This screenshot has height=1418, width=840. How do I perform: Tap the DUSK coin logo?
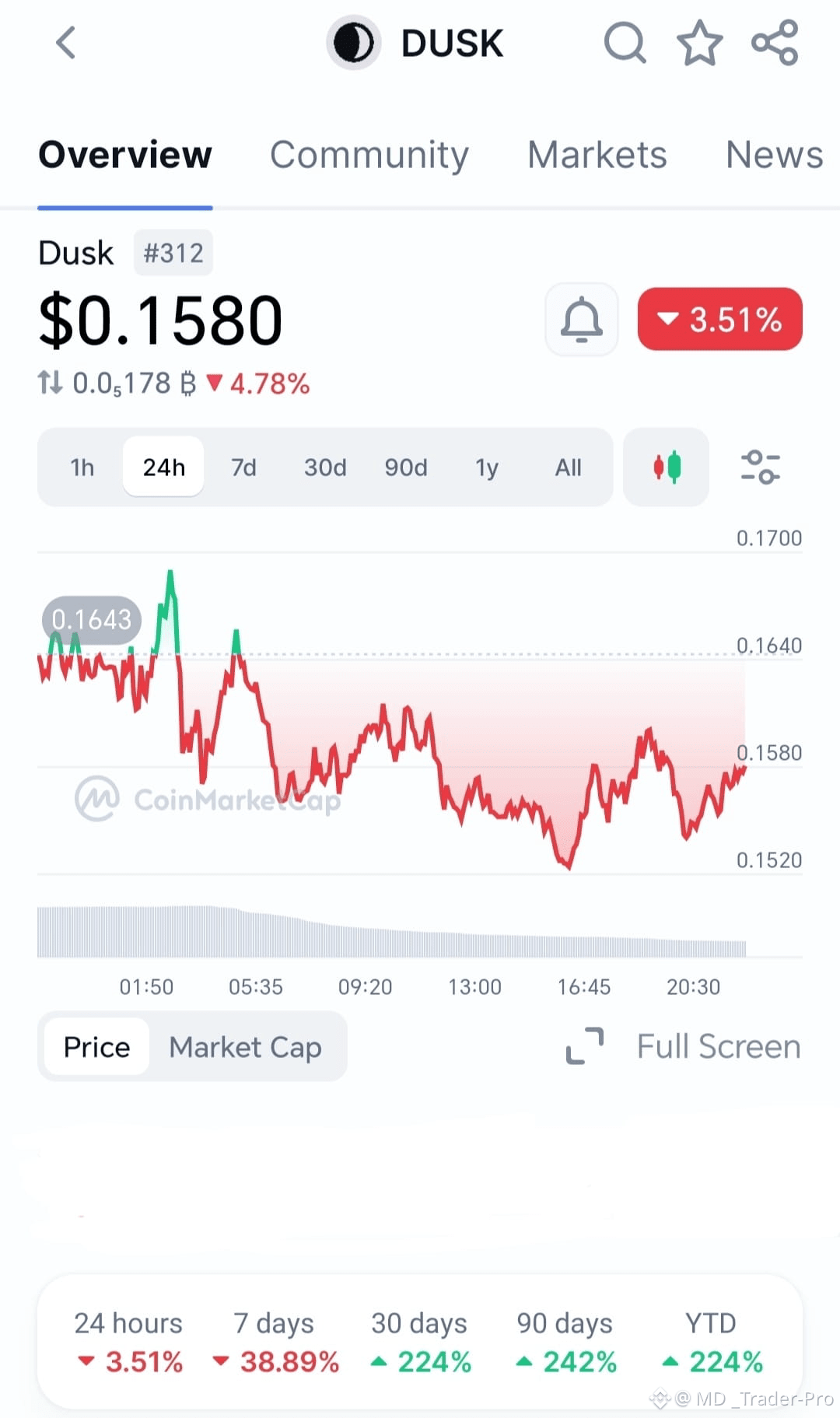(x=353, y=43)
